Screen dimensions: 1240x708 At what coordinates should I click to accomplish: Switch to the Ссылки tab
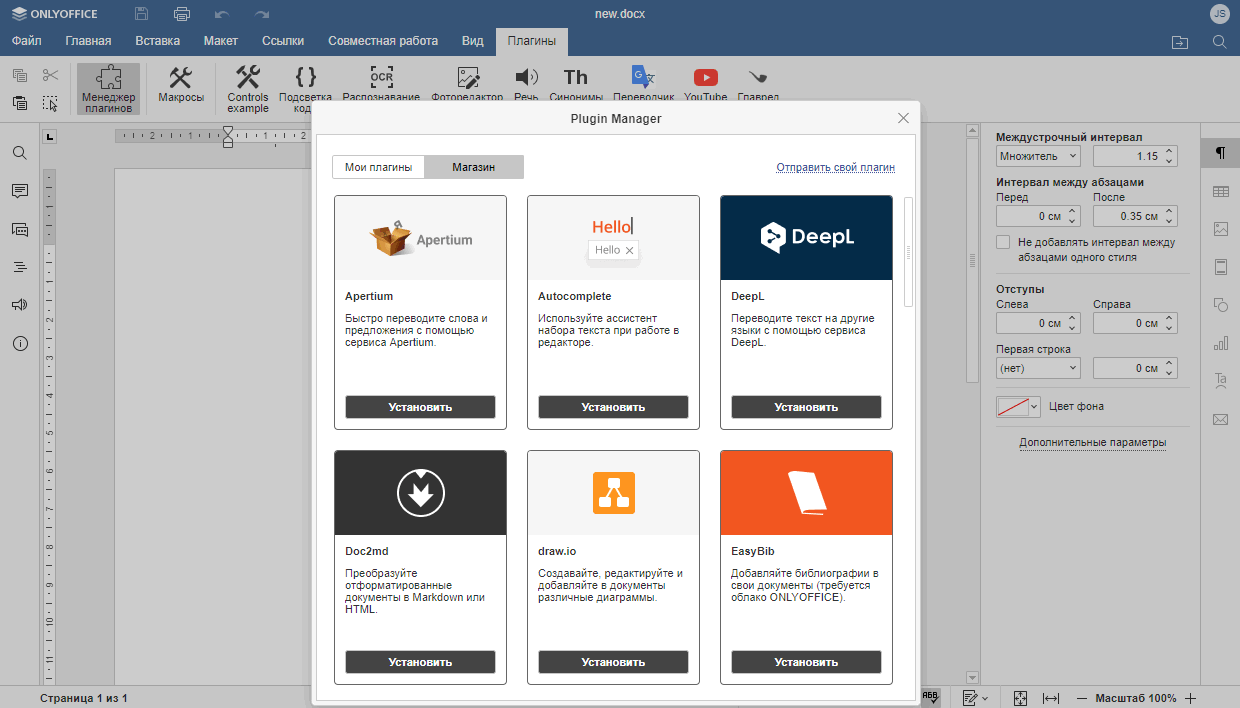tap(283, 41)
